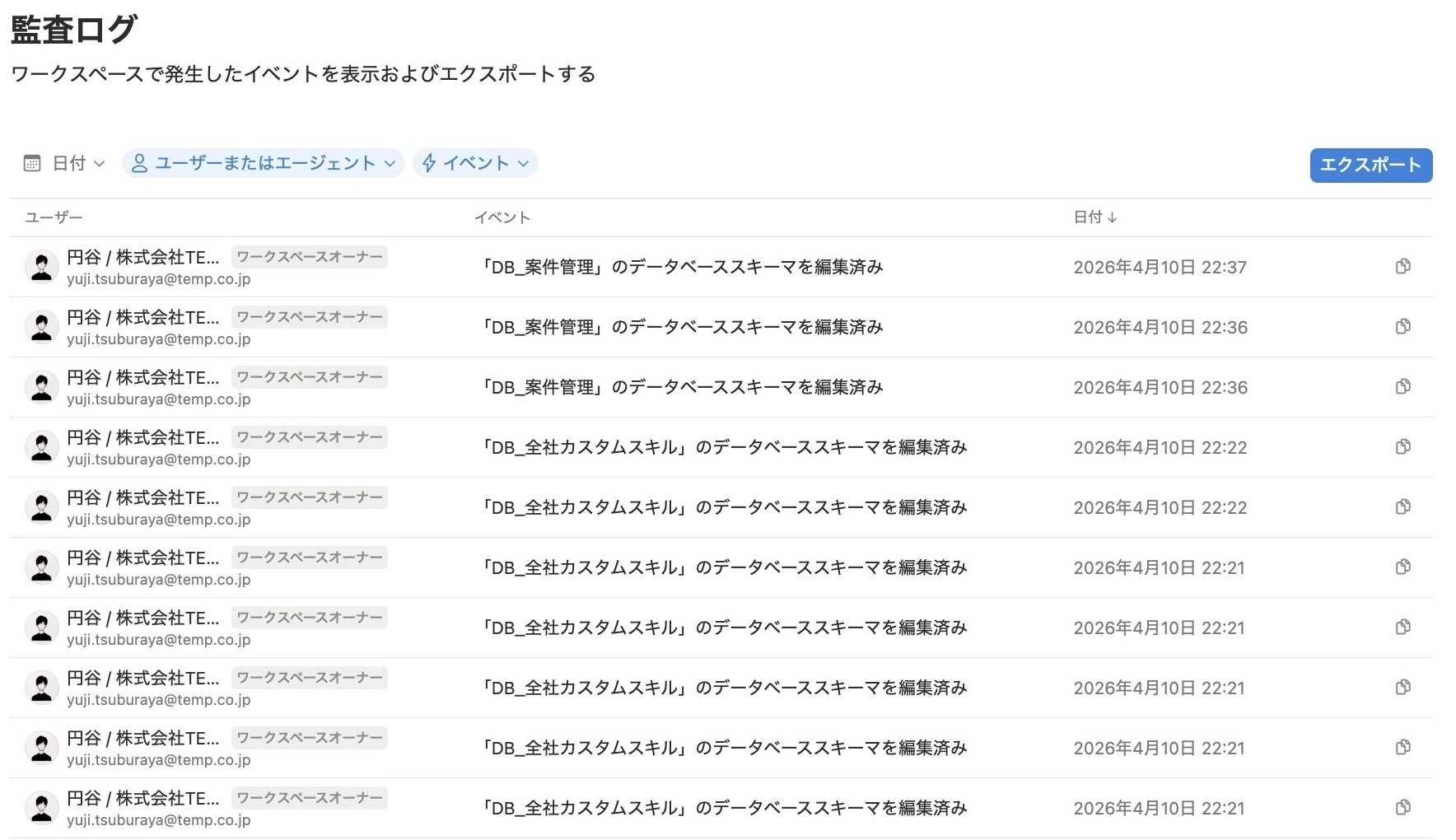Copy the first 22:36 DB_案件管理 event
The image size is (1456, 840).
tap(1402, 326)
